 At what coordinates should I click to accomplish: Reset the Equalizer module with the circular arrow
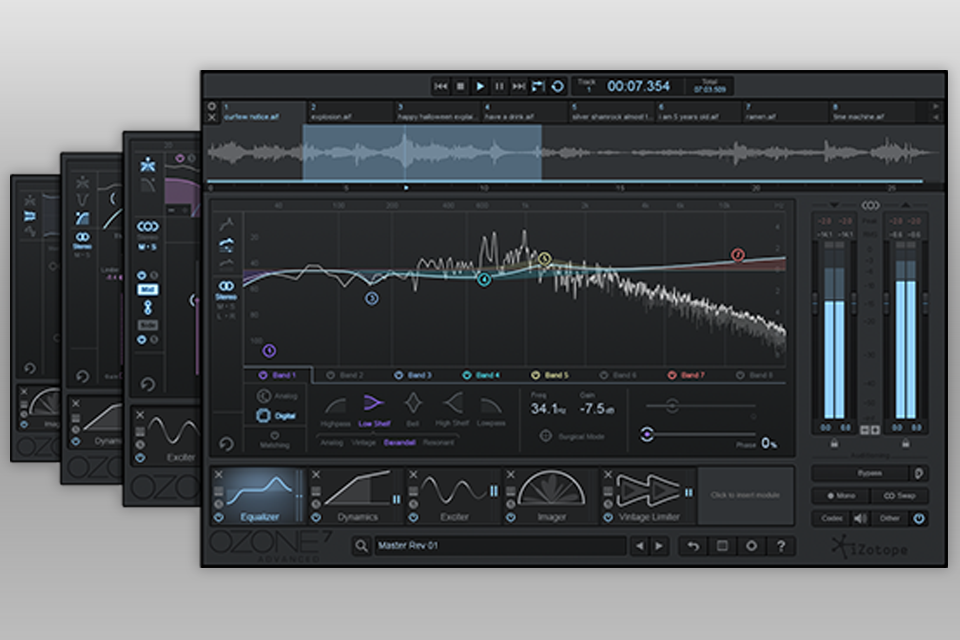(x=226, y=443)
